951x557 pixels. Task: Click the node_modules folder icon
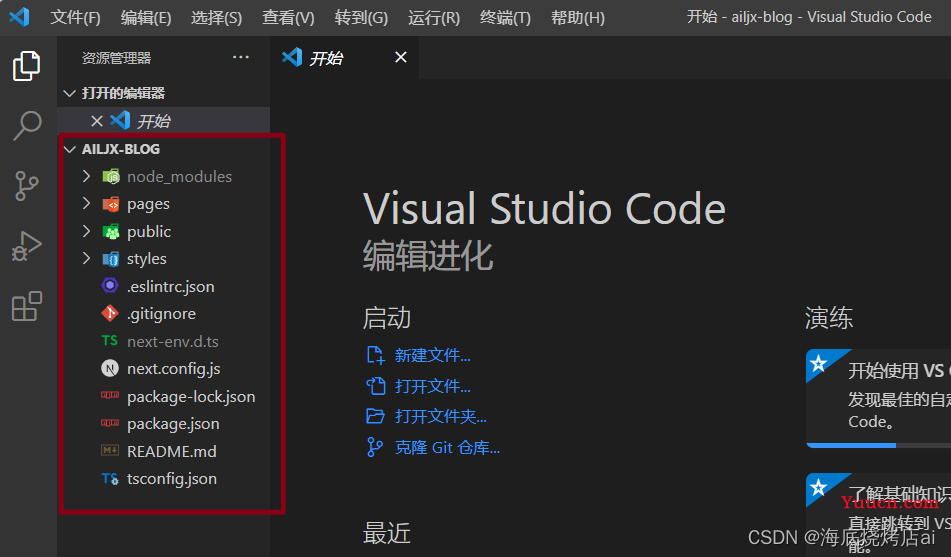click(x=110, y=177)
